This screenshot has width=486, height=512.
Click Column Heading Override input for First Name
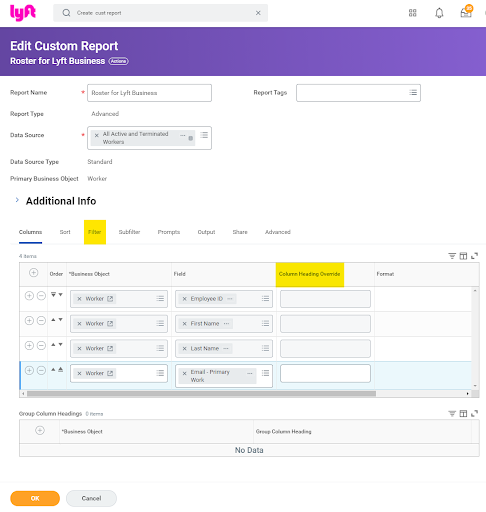[x=325, y=324]
